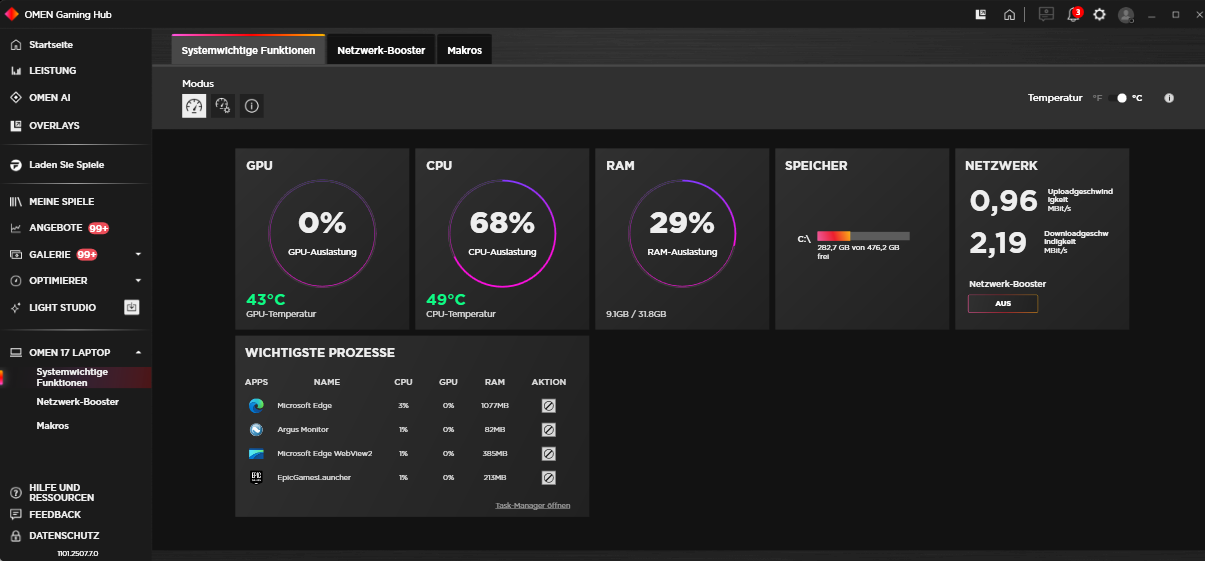Viewport: 1205px width, 561px height.
Task: Block the Argus Monitor process action icon
Action: tap(549, 430)
